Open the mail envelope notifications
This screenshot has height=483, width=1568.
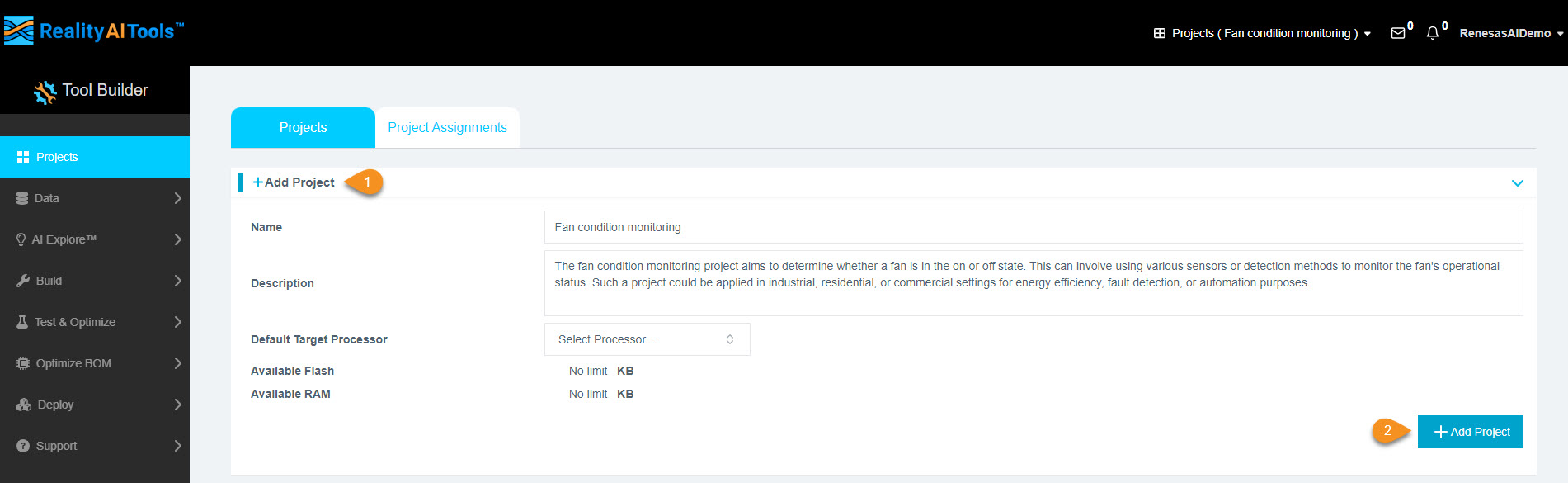(x=1398, y=33)
